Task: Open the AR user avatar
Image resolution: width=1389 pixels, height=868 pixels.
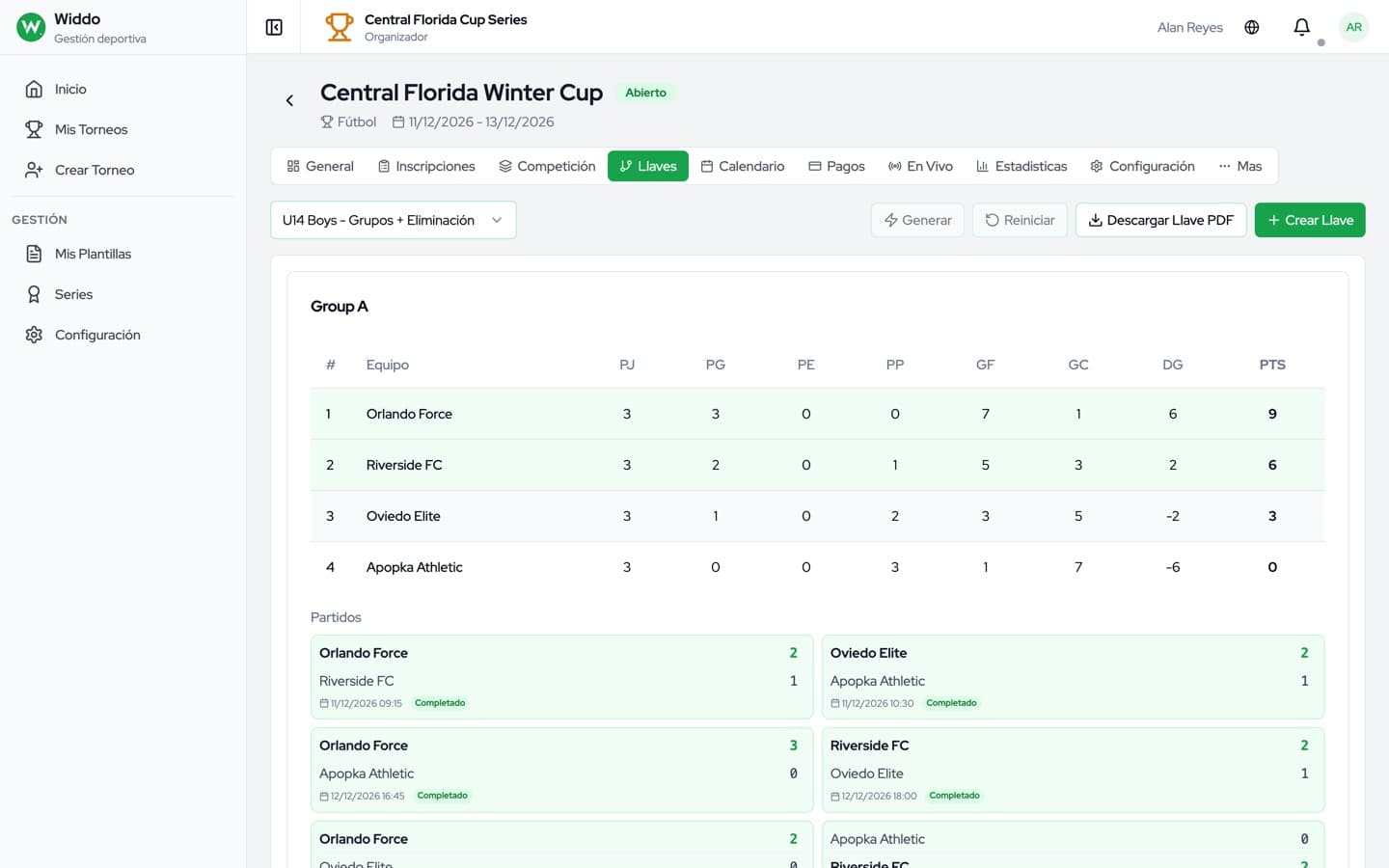Action: tap(1354, 27)
